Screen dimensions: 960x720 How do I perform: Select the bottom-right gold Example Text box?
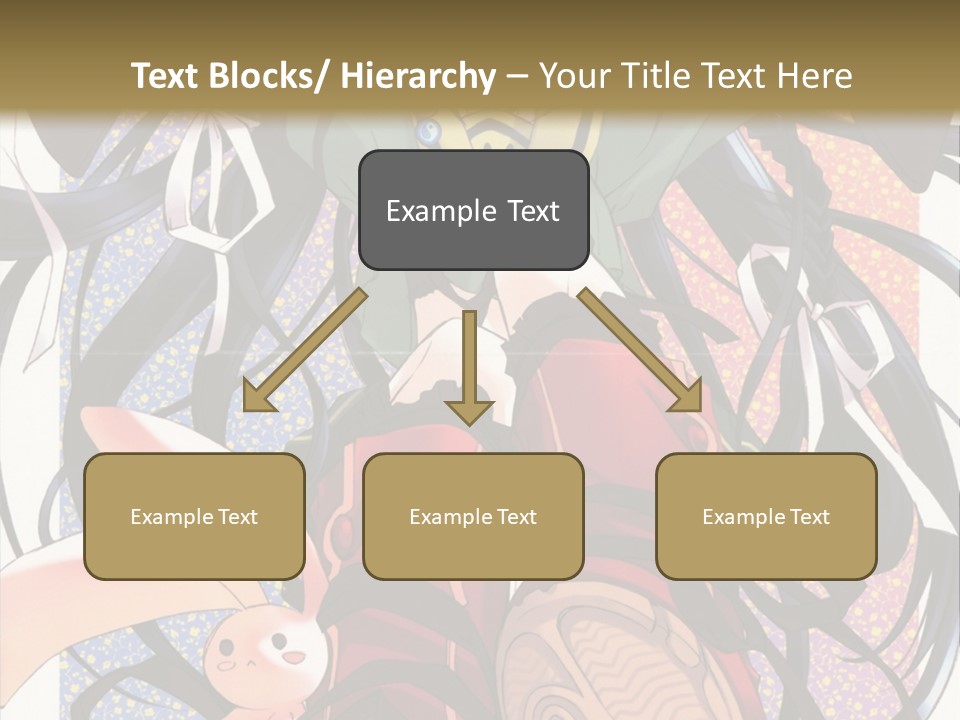tap(766, 516)
